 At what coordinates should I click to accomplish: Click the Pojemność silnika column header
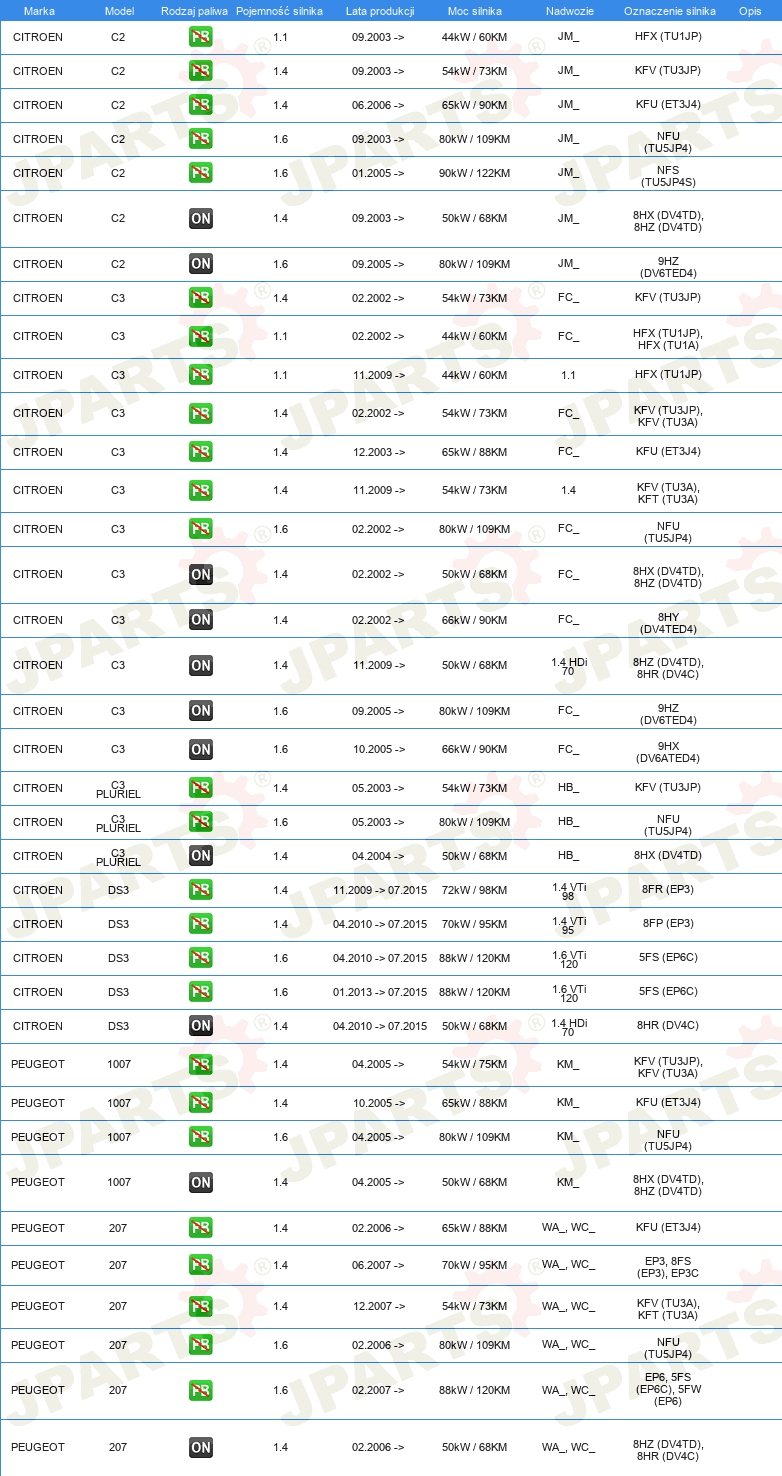pos(280,11)
